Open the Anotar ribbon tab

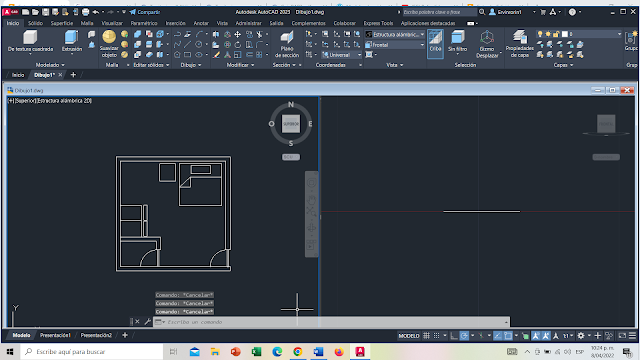click(201, 23)
